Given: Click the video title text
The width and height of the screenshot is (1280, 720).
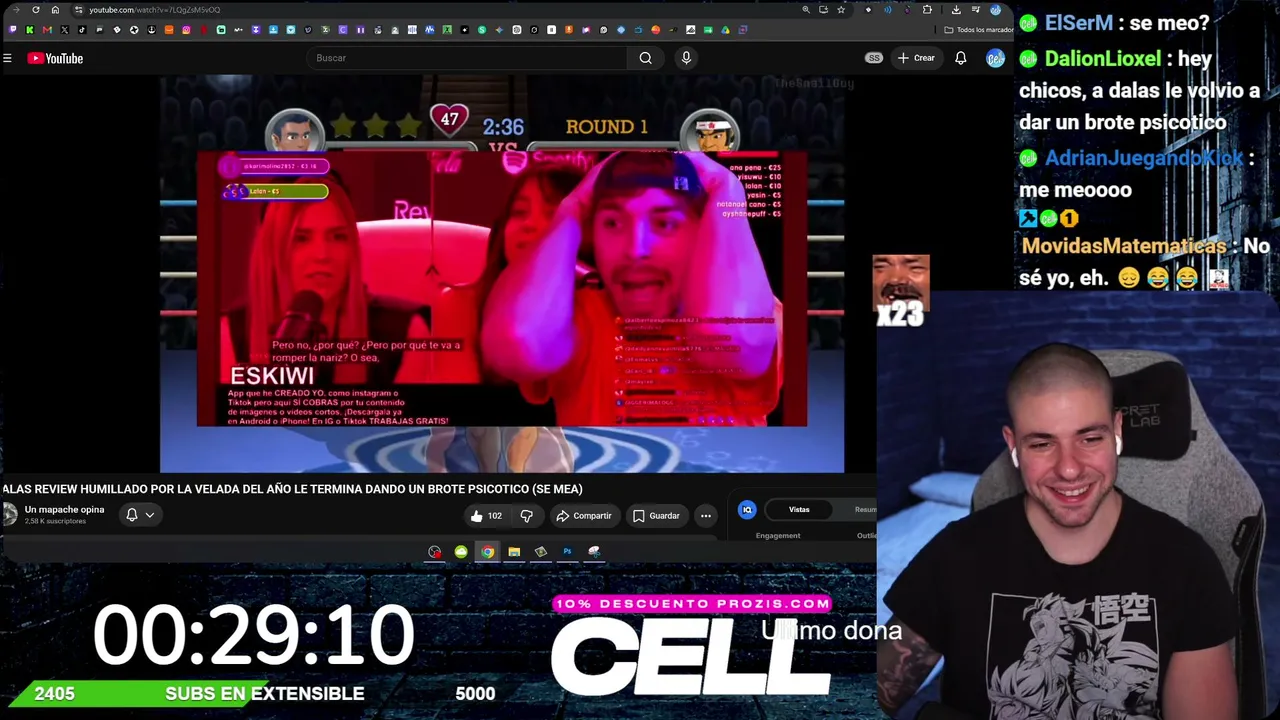Looking at the screenshot, I should point(292,489).
